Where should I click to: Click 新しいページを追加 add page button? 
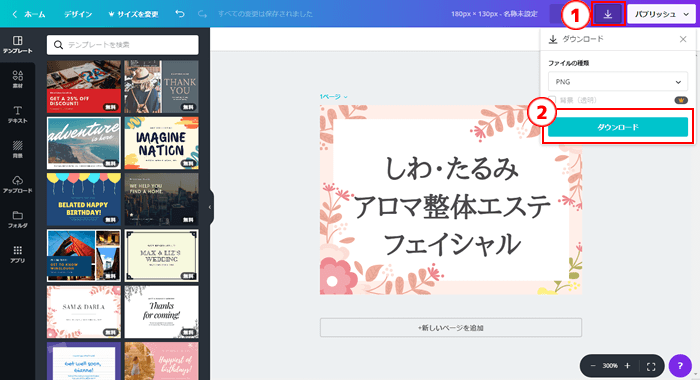coord(450,328)
